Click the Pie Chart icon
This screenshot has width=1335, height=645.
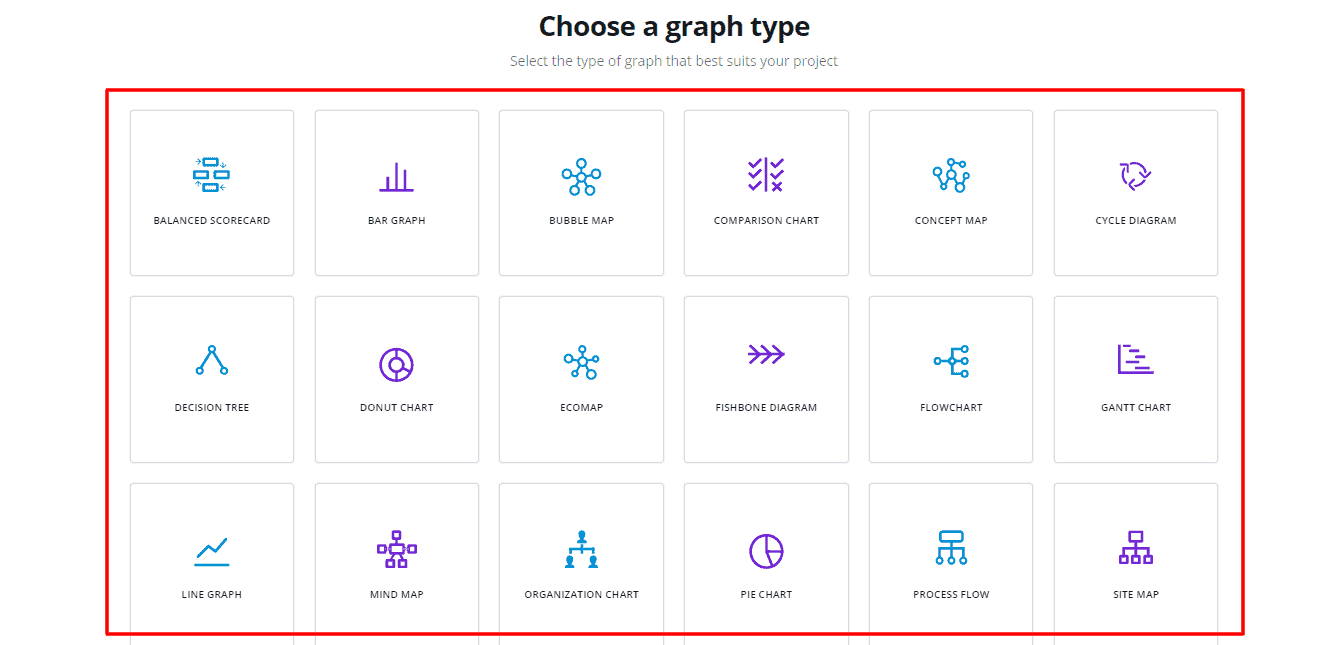[x=766, y=551]
